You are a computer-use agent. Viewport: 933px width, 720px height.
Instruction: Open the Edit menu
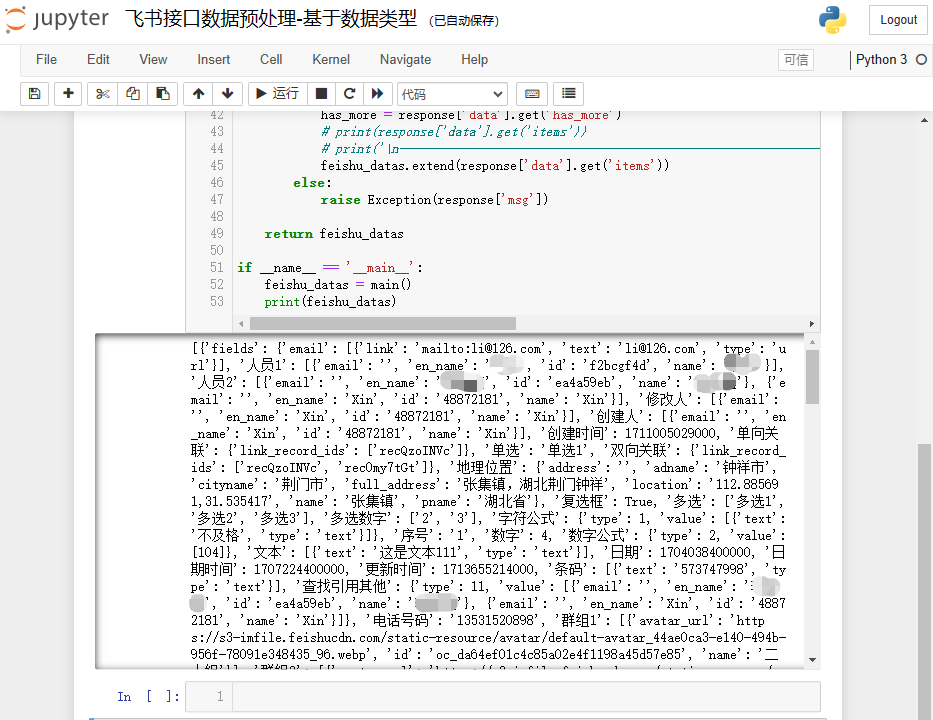tap(98, 60)
